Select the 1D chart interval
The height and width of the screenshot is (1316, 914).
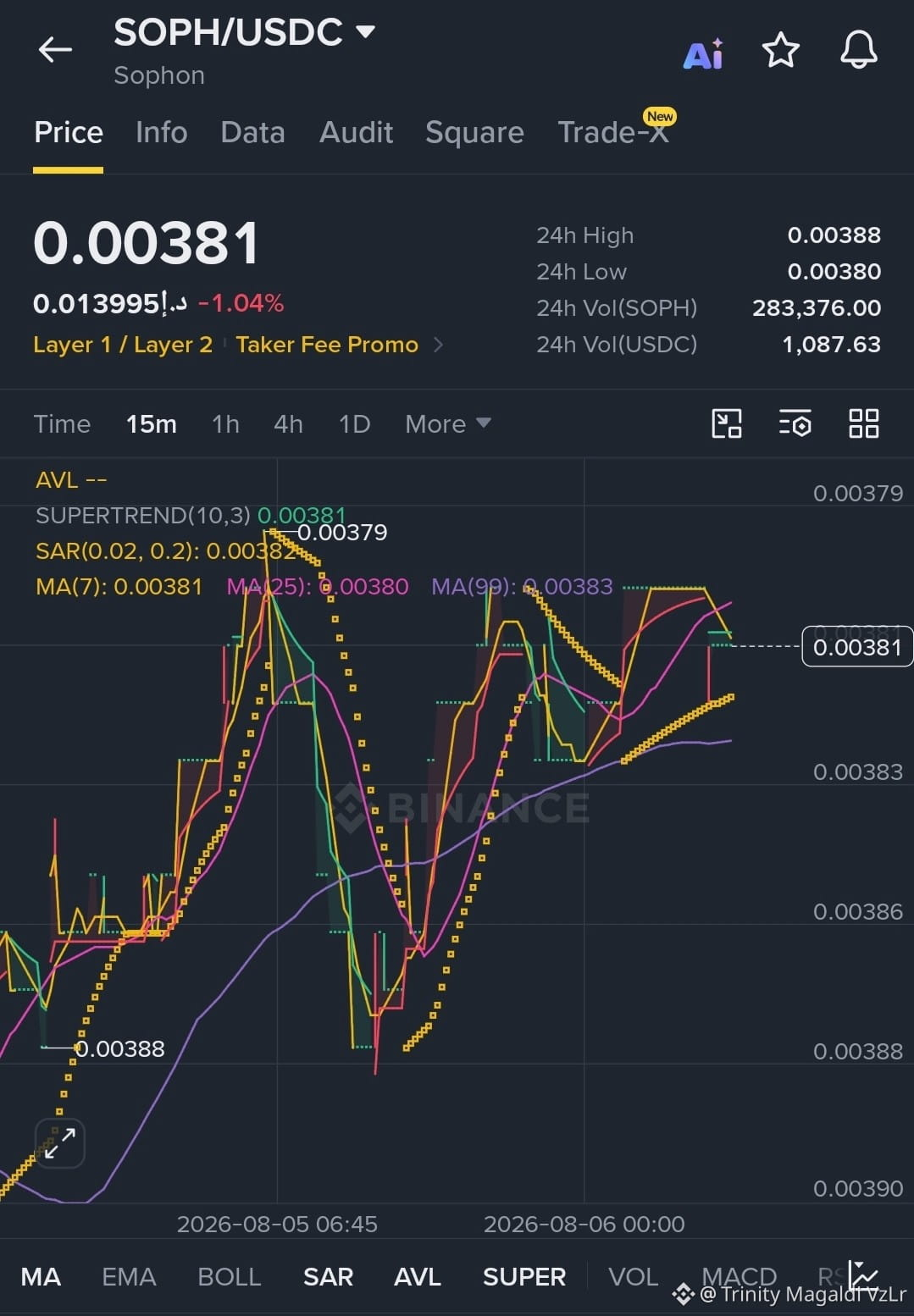coord(354,423)
